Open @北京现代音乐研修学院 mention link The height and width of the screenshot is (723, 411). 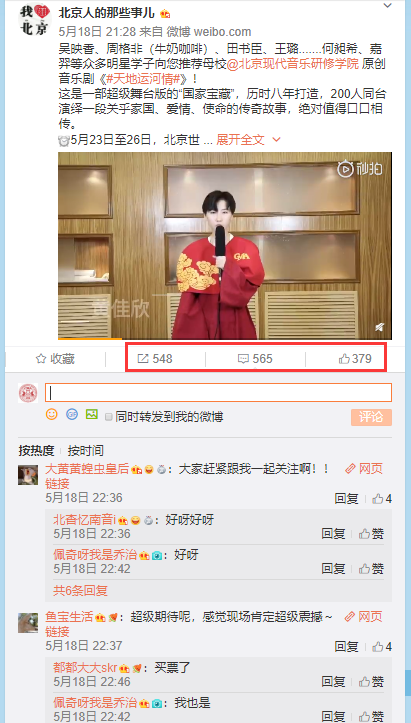(x=293, y=64)
